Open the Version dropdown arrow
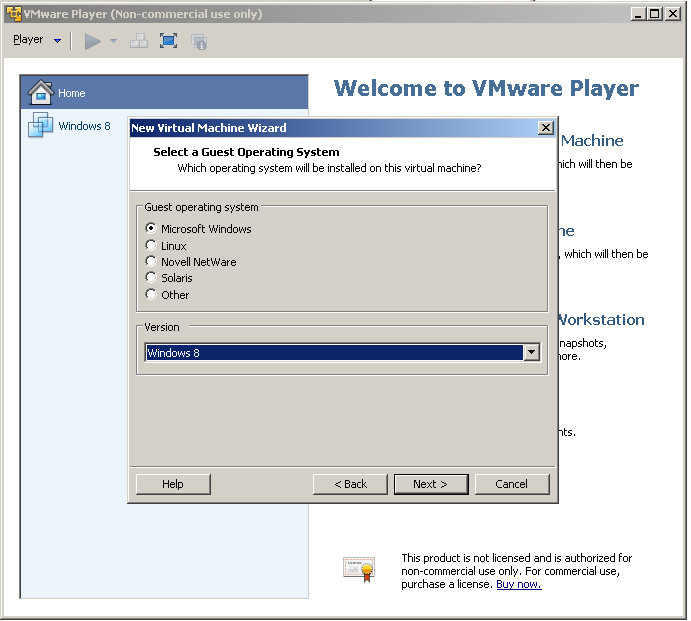Screen dimensions: 691x621 (x=532, y=353)
